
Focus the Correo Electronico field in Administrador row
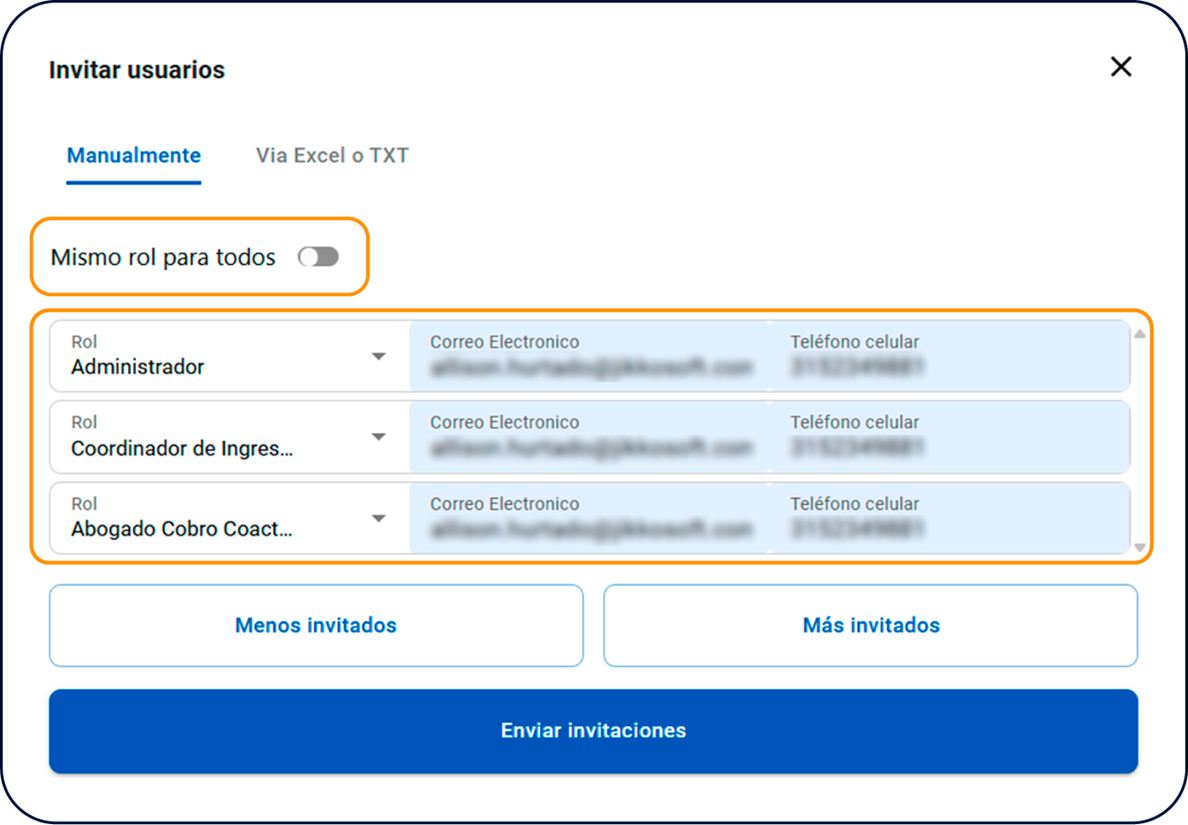click(x=590, y=358)
